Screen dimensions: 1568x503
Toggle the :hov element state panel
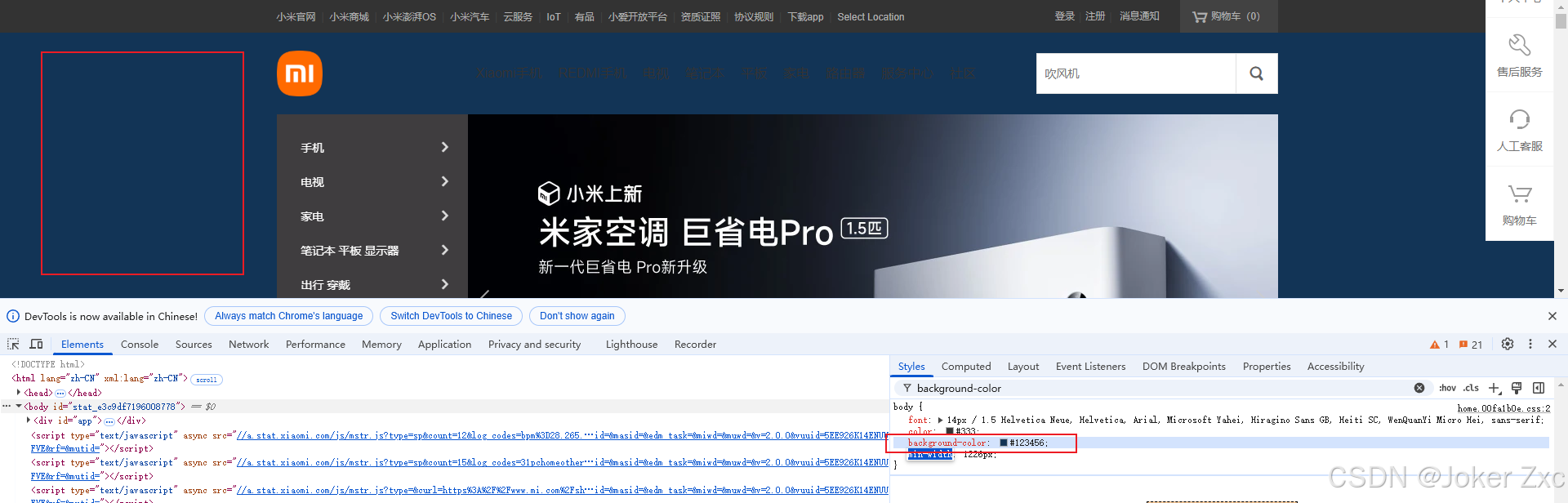click(x=1448, y=388)
